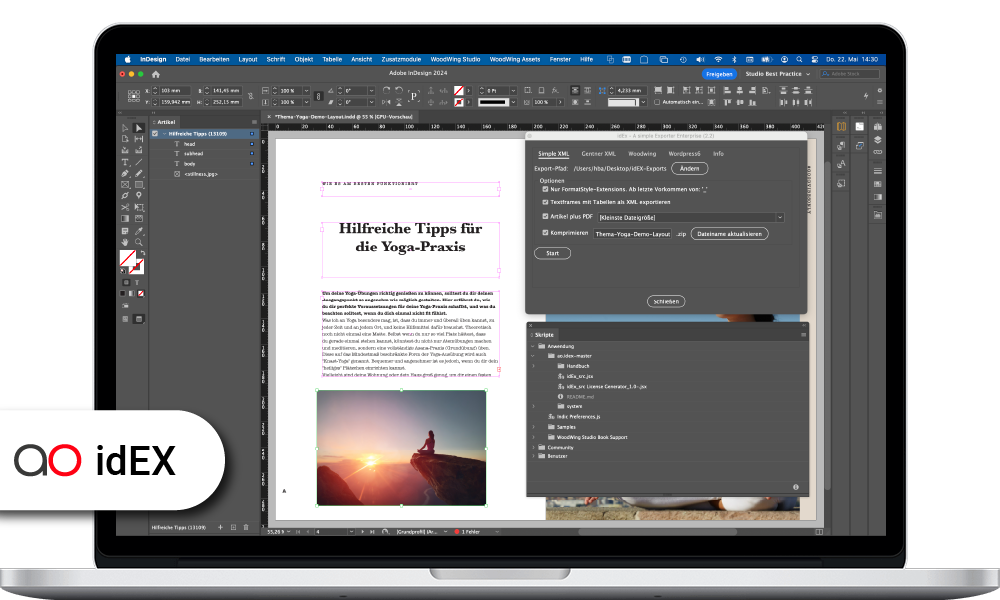Switch to the Woodwing tab in idEx dialog

[x=642, y=154]
